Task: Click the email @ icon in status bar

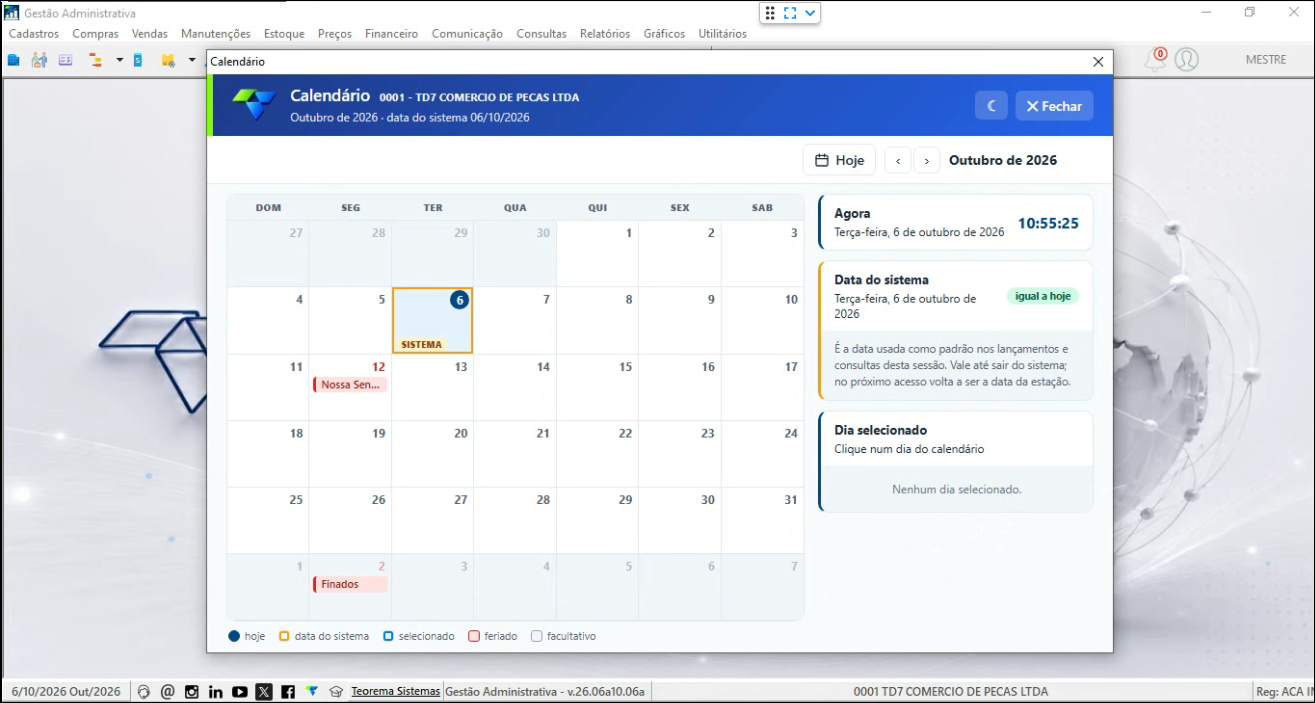Action: pos(167,691)
